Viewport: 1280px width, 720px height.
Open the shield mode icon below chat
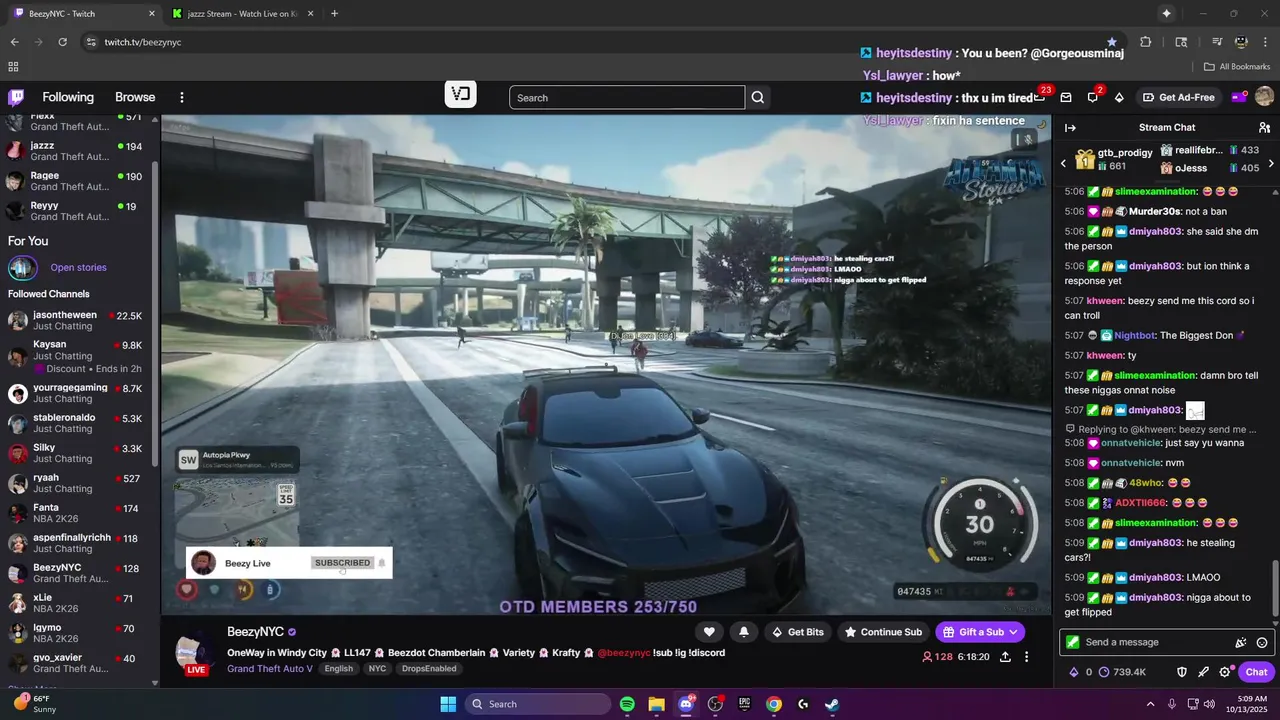1181,672
